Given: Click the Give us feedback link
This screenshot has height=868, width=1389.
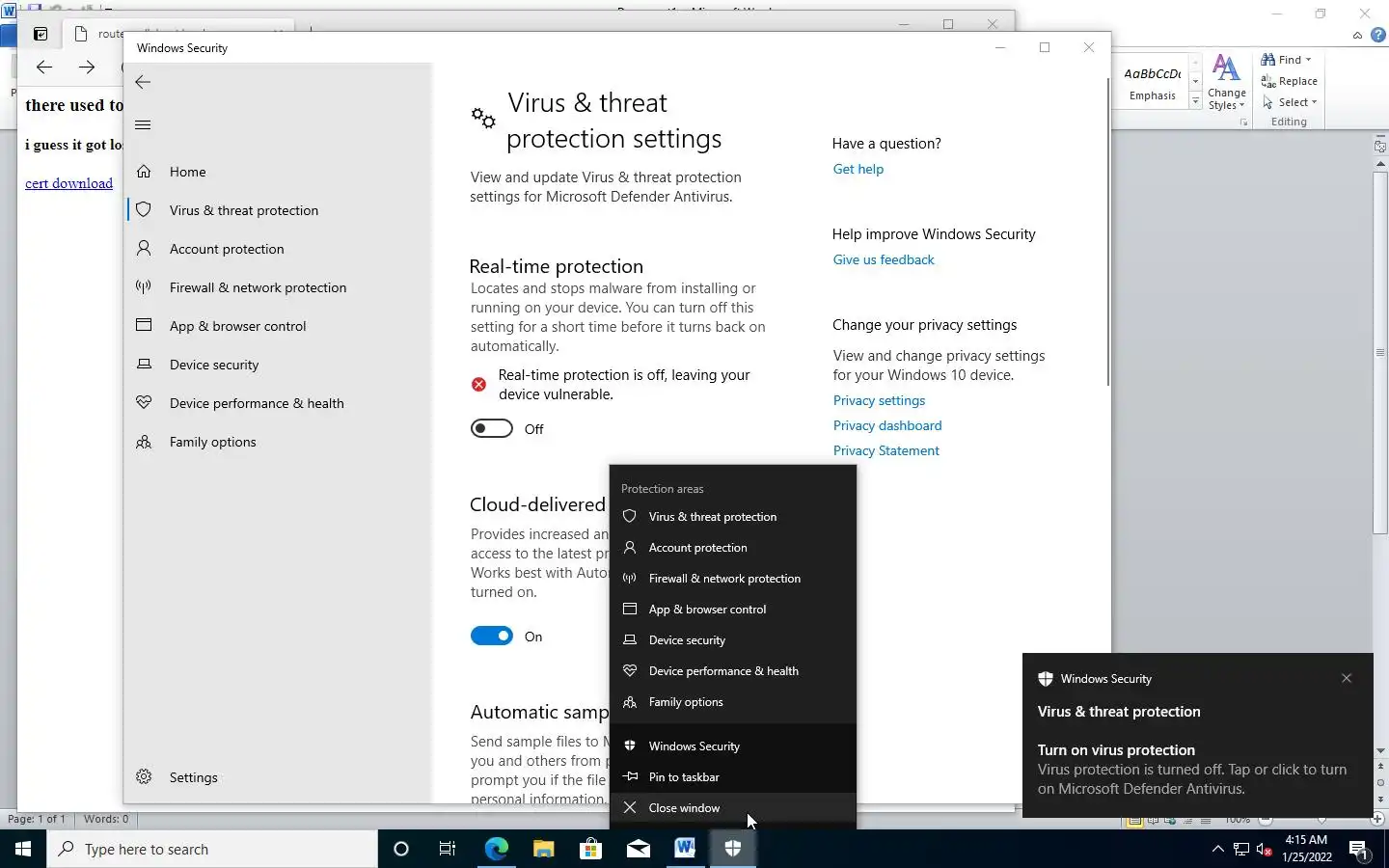Looking at the screenshot, I should [884, 259].
